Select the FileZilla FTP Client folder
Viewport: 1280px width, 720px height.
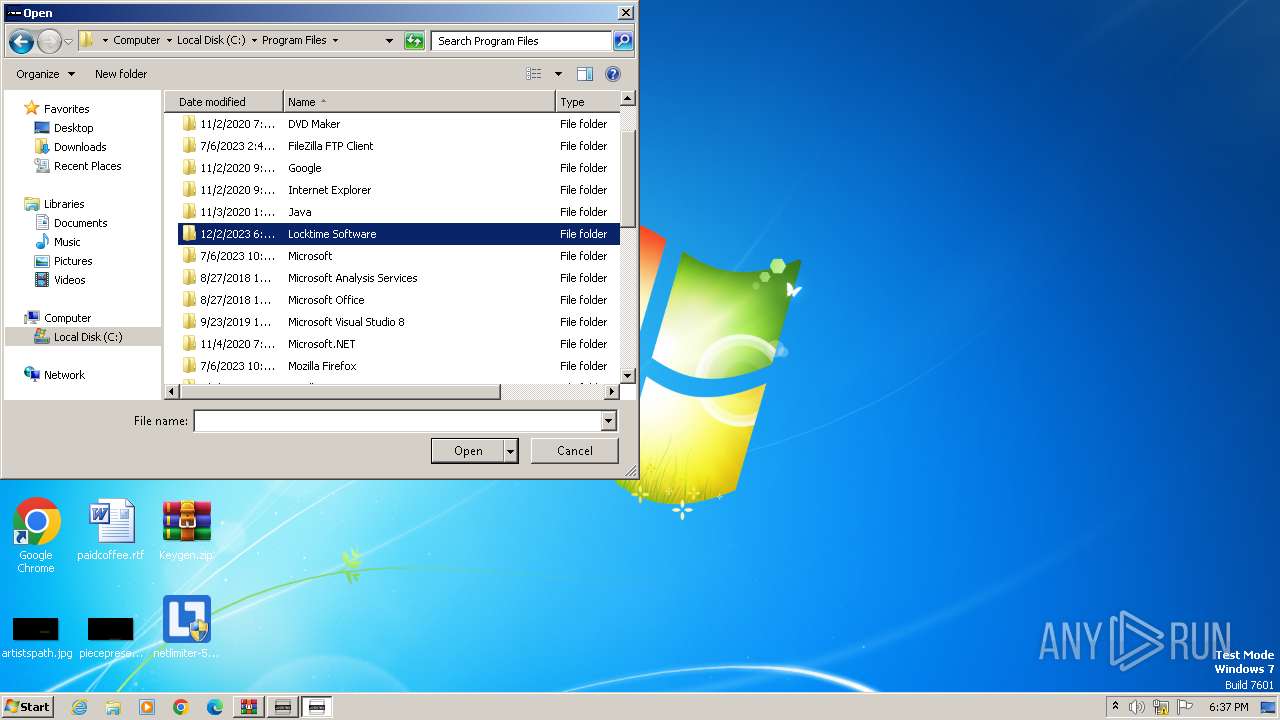tap(399, 146)
